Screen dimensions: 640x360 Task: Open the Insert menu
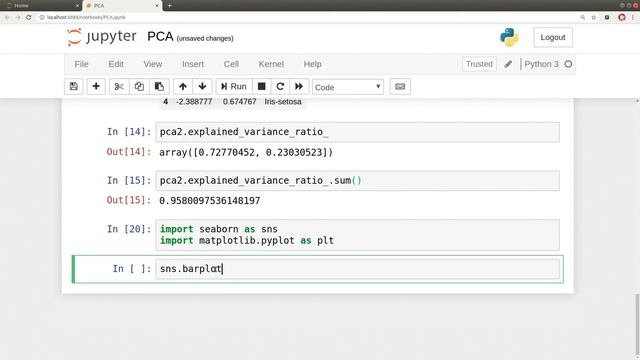[193, 64]
